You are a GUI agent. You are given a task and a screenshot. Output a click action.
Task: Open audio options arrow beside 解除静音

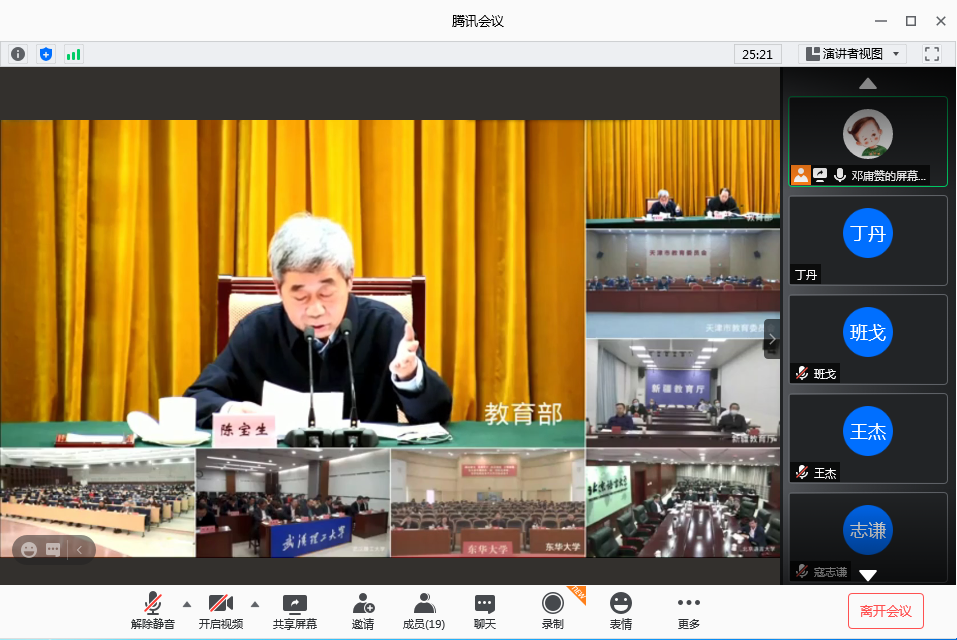tap(186, 604)
